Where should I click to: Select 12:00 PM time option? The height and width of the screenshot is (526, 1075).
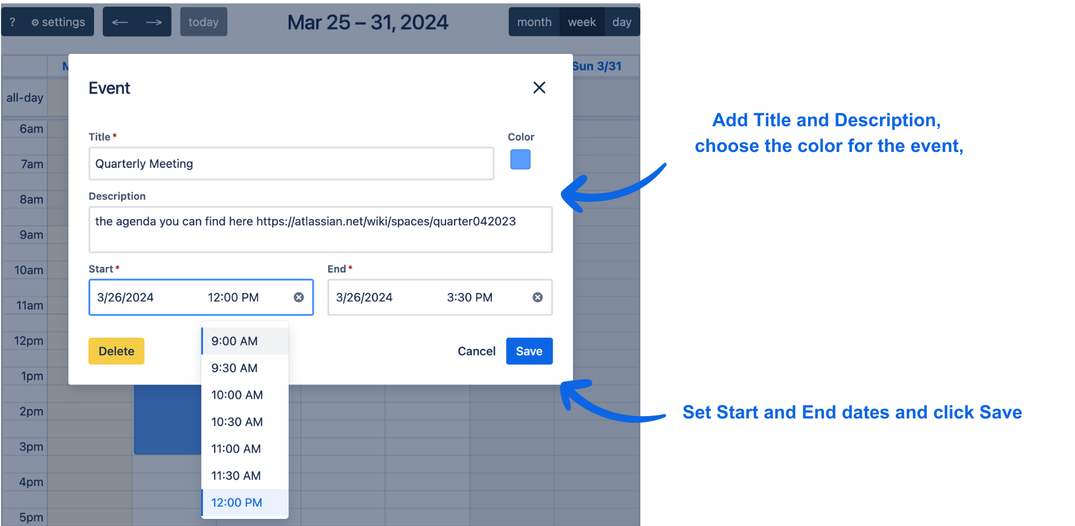pos(237,503)
